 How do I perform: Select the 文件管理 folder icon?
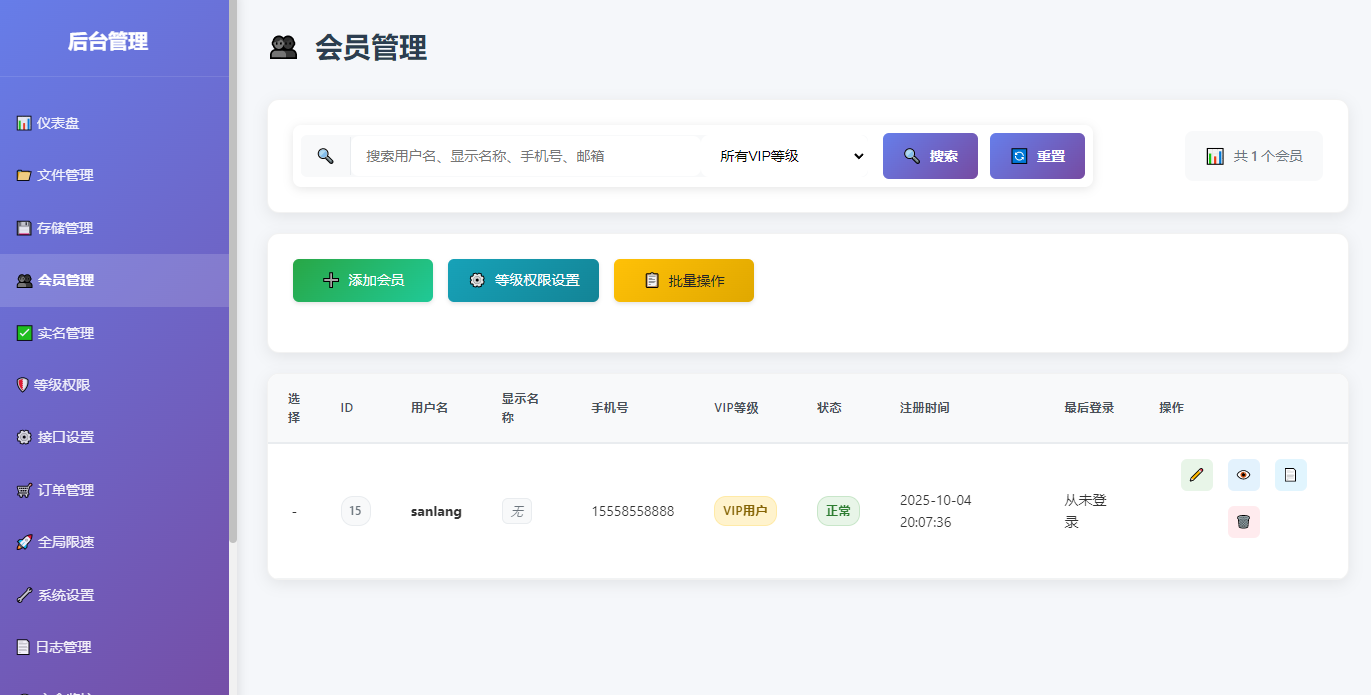point(25,175)
